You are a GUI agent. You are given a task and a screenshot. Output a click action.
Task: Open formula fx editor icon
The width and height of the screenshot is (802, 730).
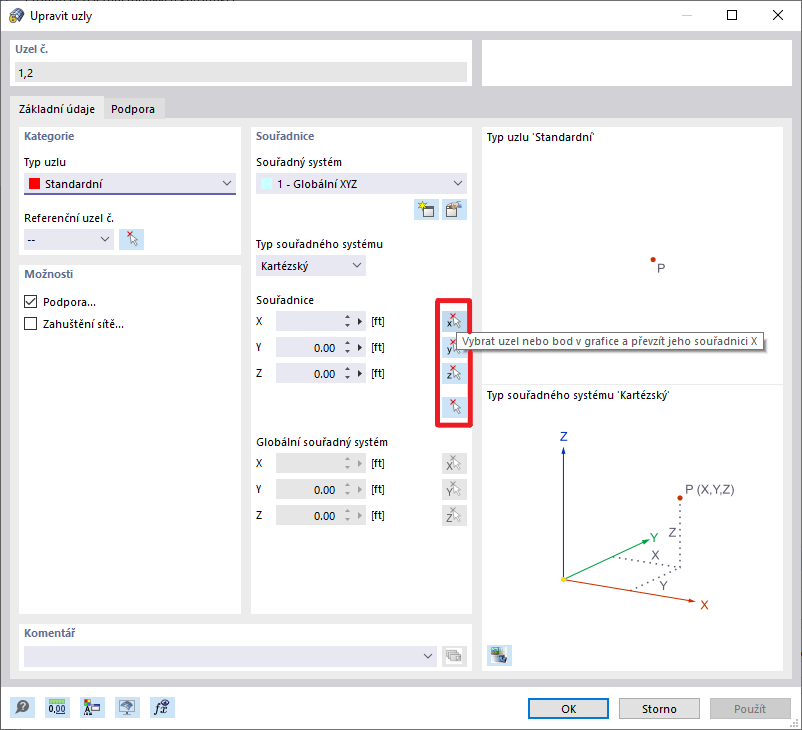(162, 707)
